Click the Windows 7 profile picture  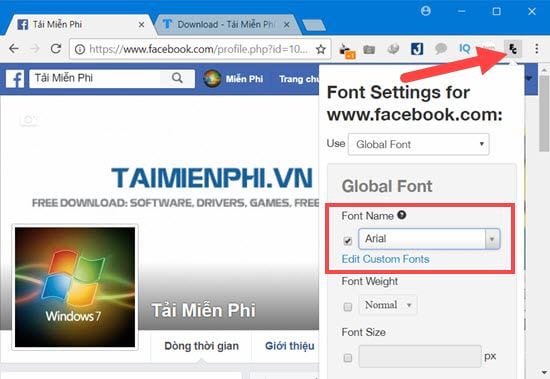coord(75,287)
